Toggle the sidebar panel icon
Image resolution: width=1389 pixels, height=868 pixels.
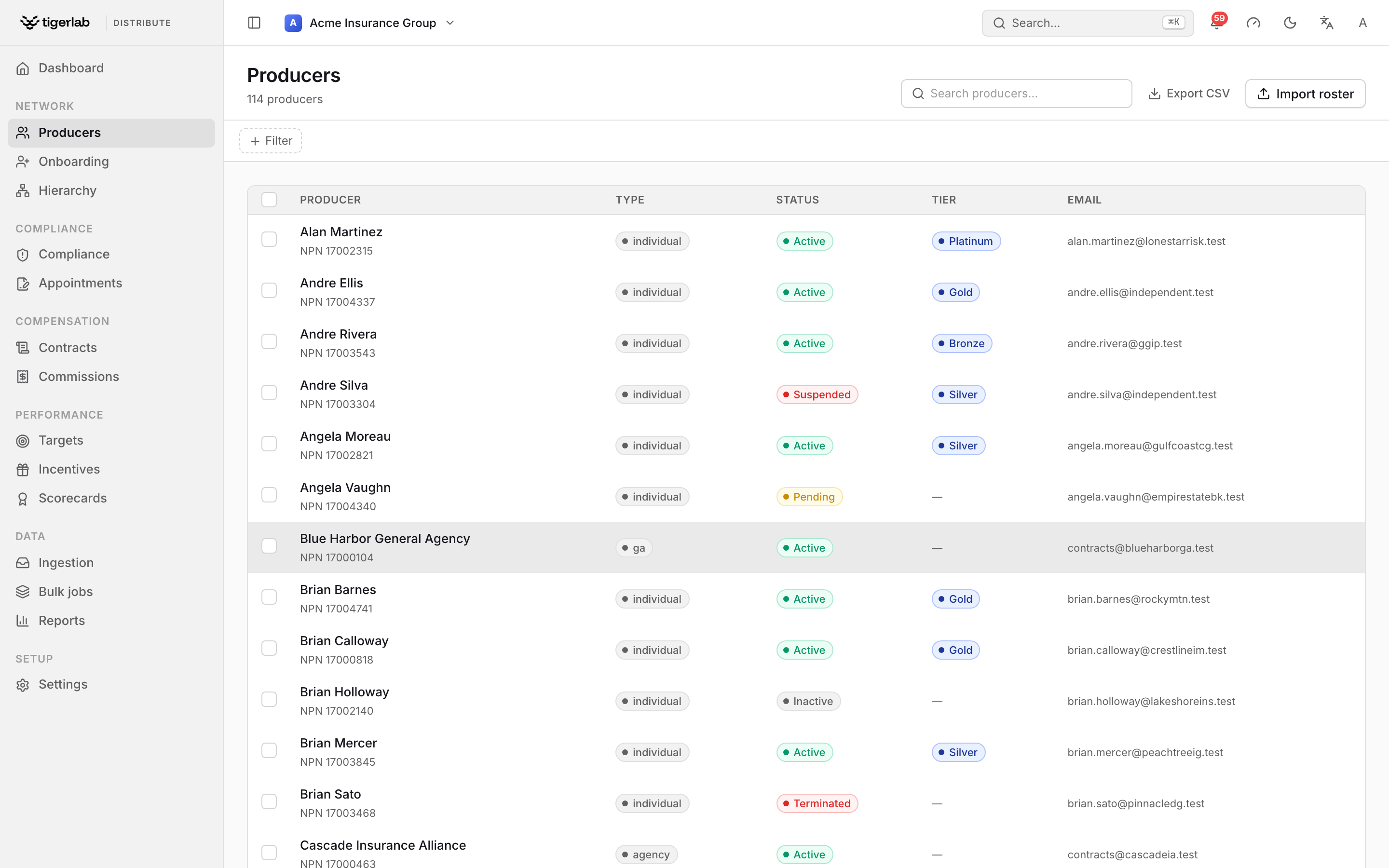(x=254, y=23)
